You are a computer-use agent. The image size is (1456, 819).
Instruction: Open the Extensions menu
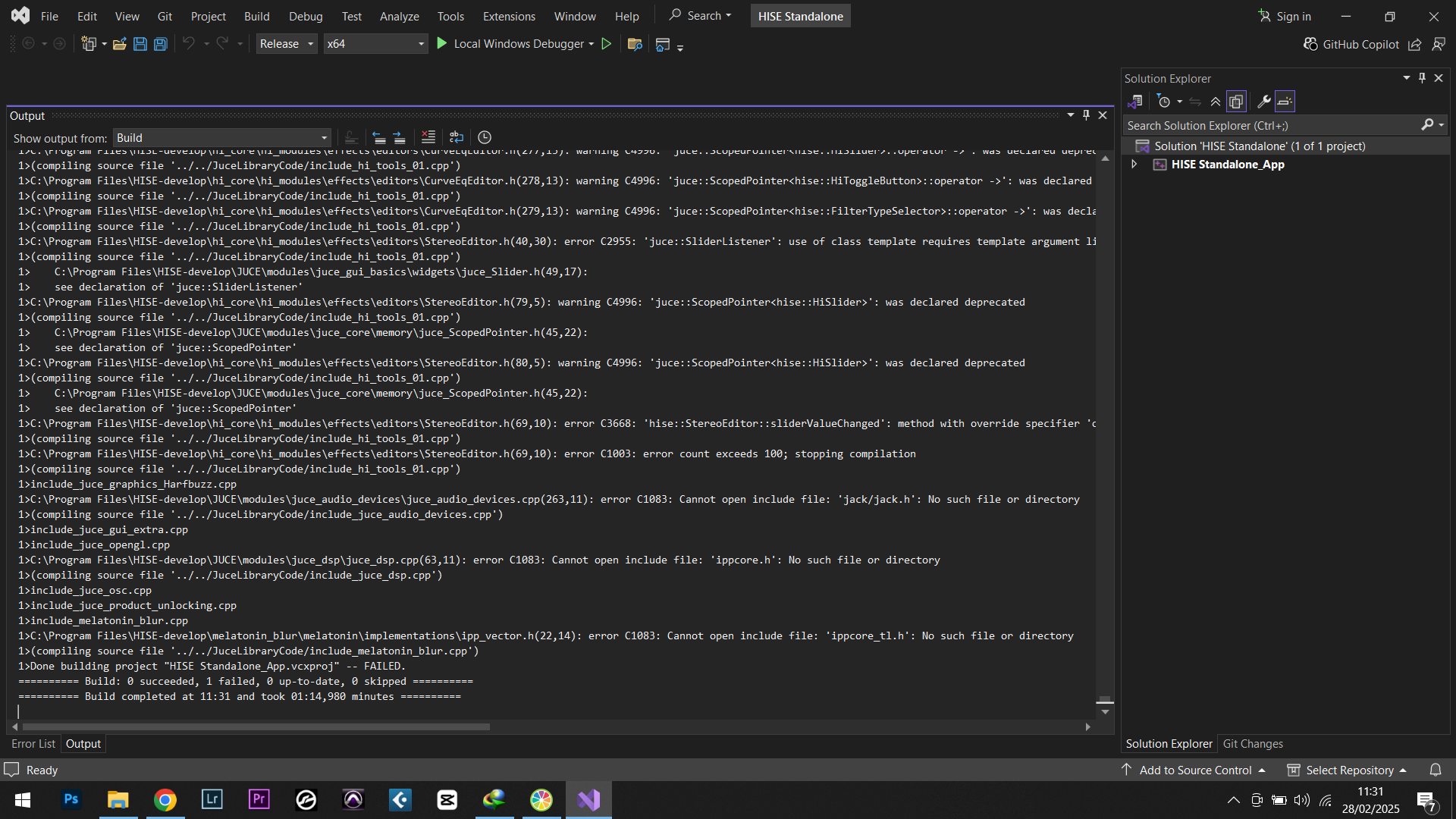click(509, 16)
